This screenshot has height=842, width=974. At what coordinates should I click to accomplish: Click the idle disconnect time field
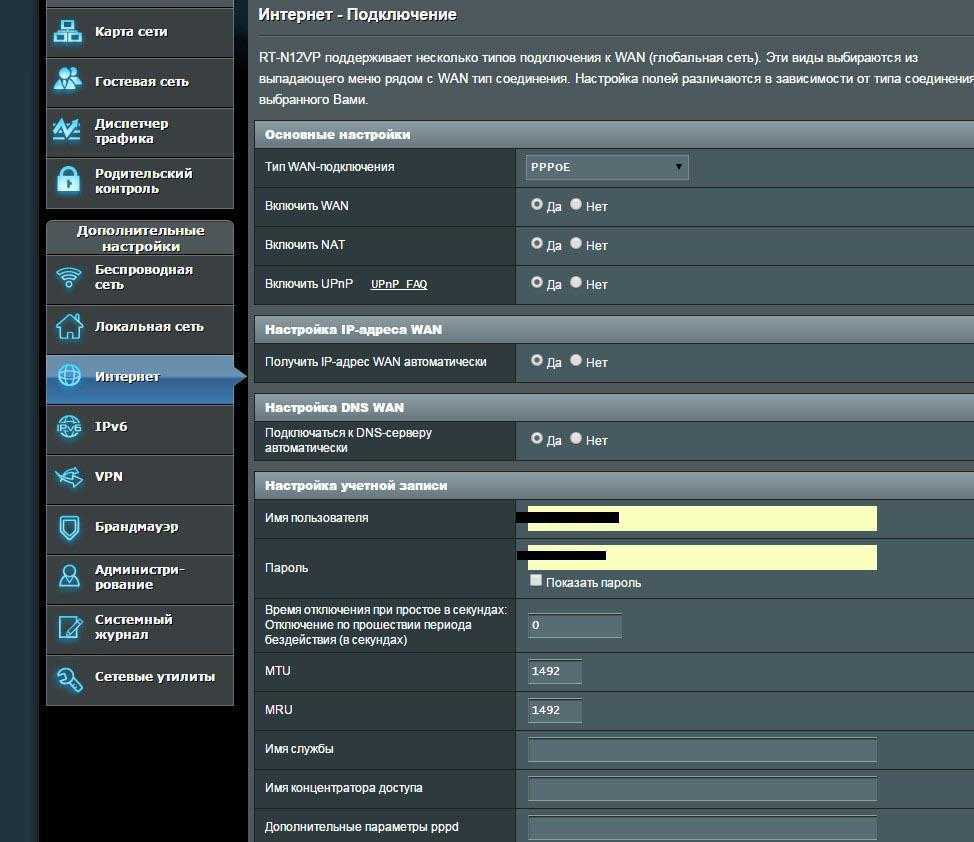[x=575, y=625]
